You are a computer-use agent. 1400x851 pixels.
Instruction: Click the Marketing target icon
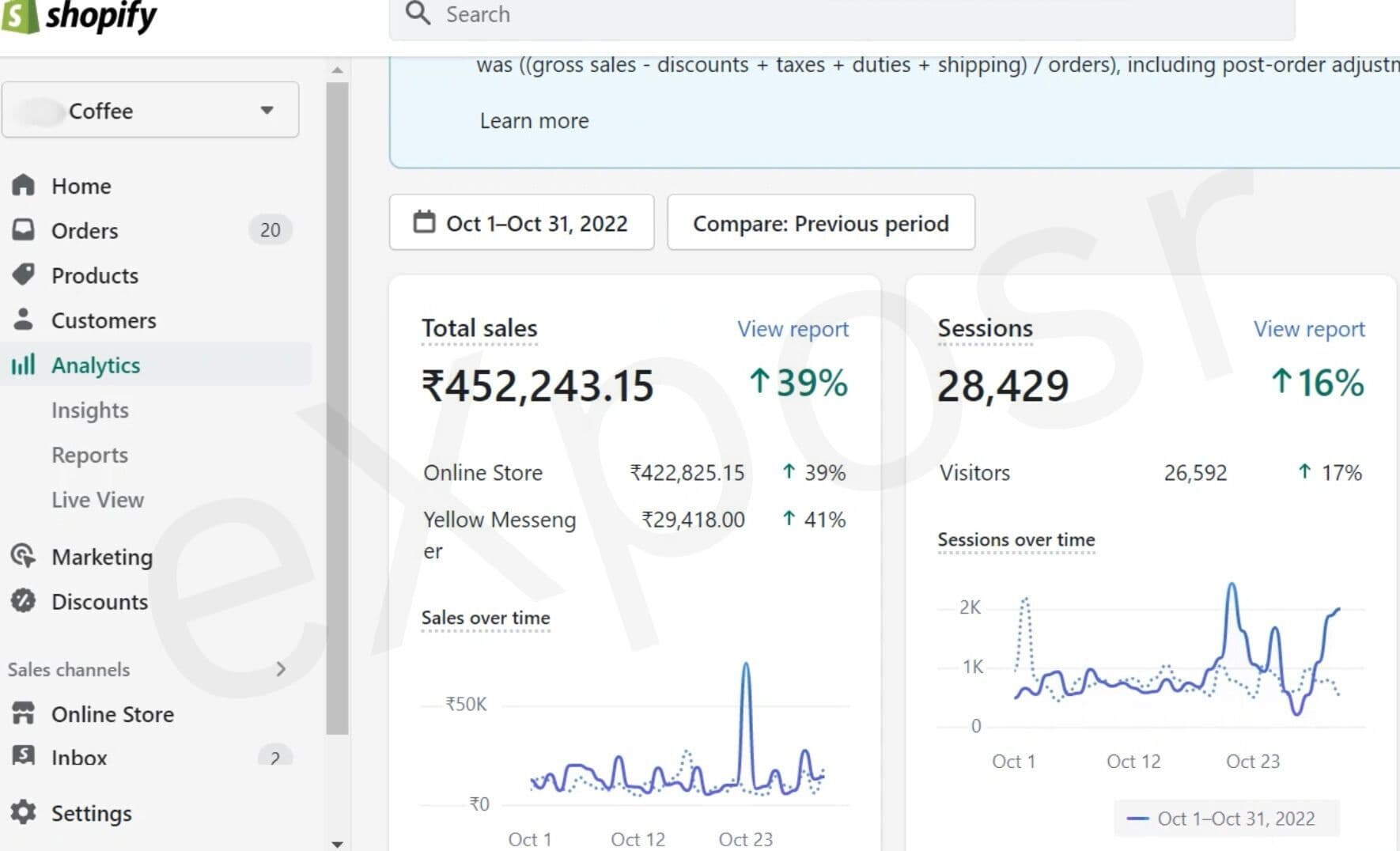(x=23, y=556)
